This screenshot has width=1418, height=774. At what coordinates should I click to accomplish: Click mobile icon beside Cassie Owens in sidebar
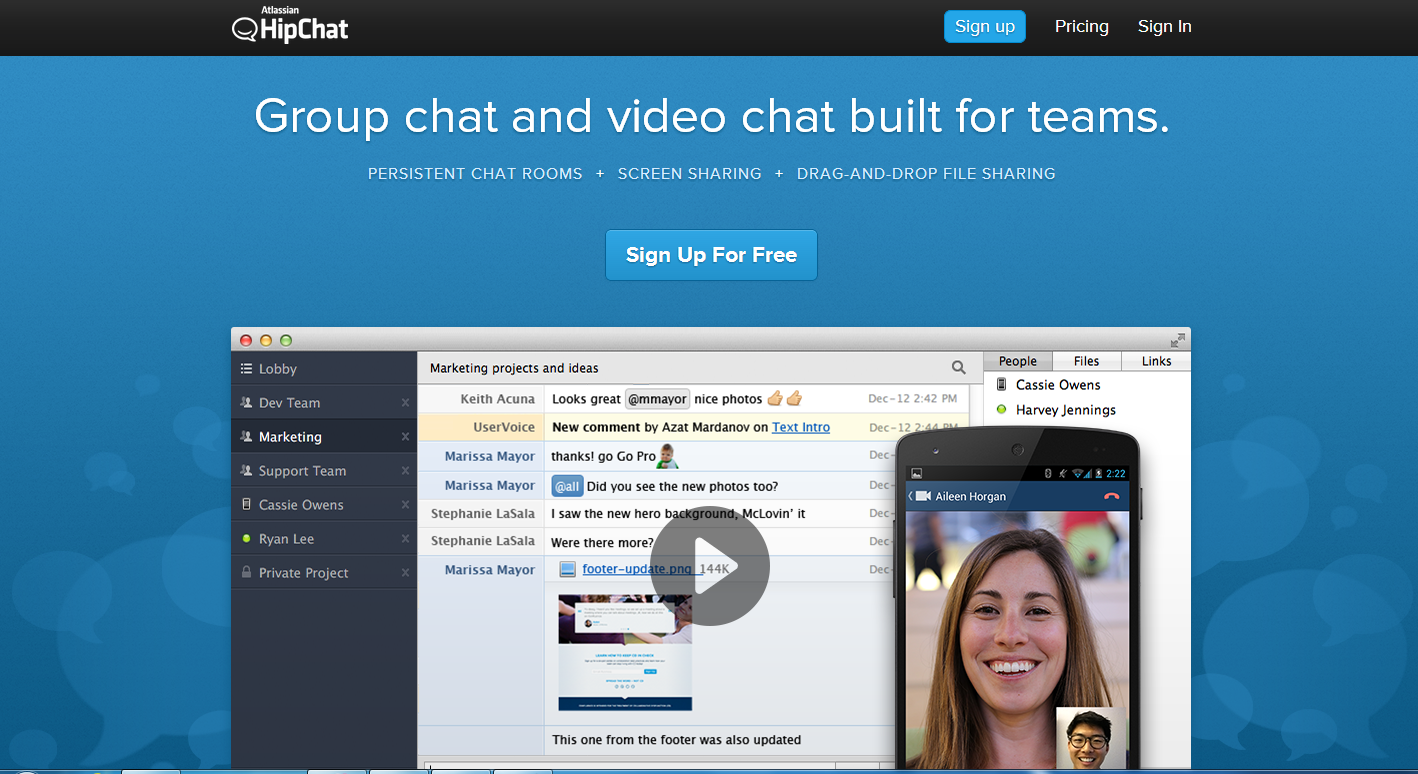[246, 505]
